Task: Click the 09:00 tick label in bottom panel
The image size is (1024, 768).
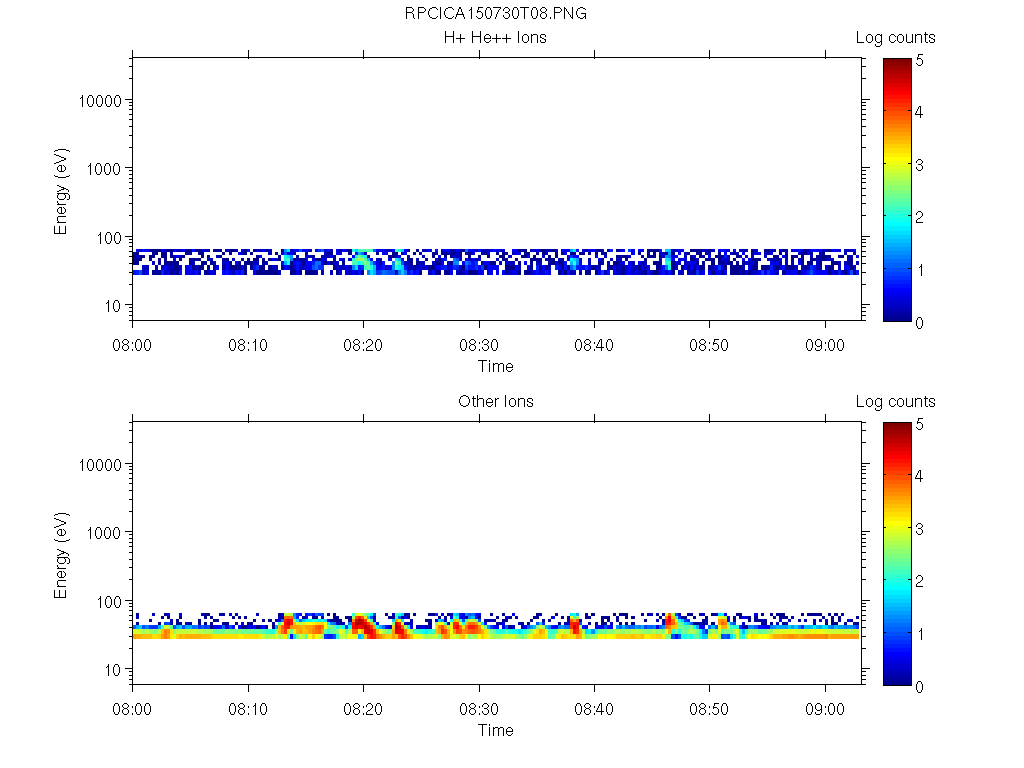Action: click(x=825, y=709)
